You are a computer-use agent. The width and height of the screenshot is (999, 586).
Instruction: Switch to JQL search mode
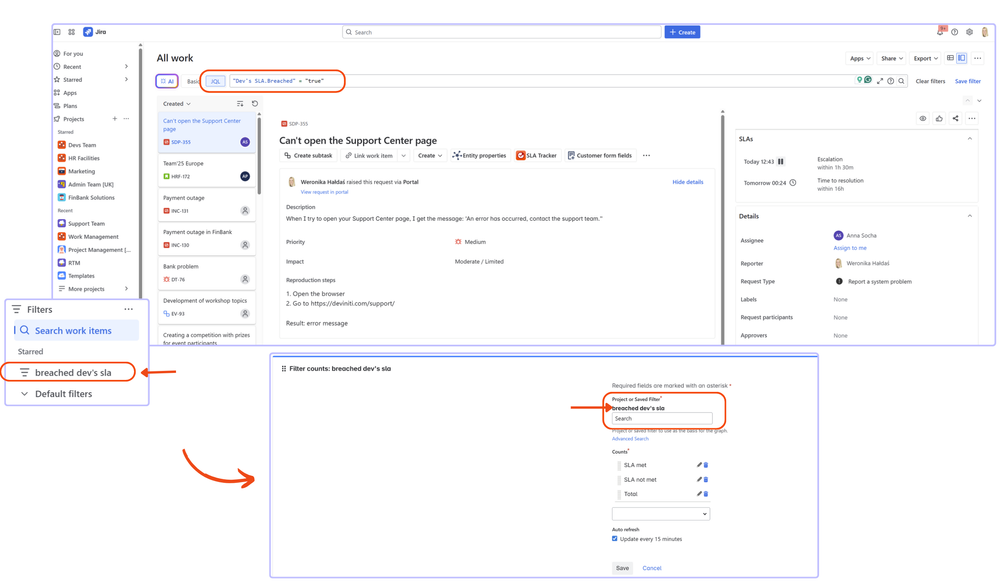coord(215,81)
